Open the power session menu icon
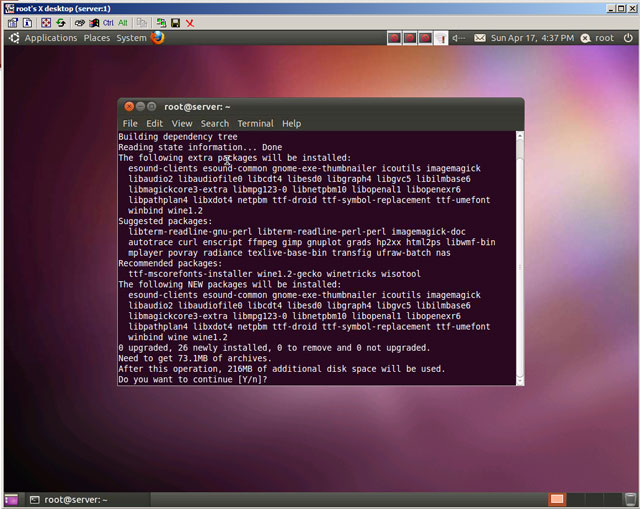Viewport: 640px width, 509px height. 628,38
